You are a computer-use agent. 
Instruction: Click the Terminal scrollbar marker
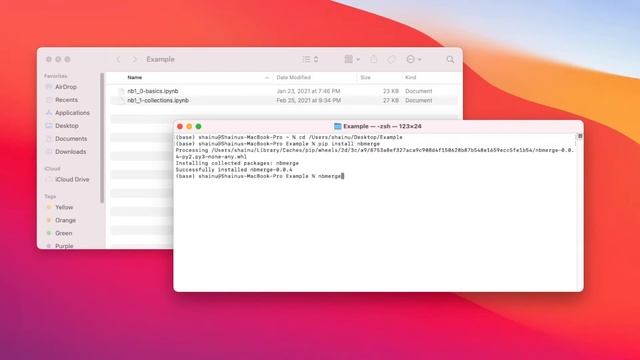coord(580,136)
